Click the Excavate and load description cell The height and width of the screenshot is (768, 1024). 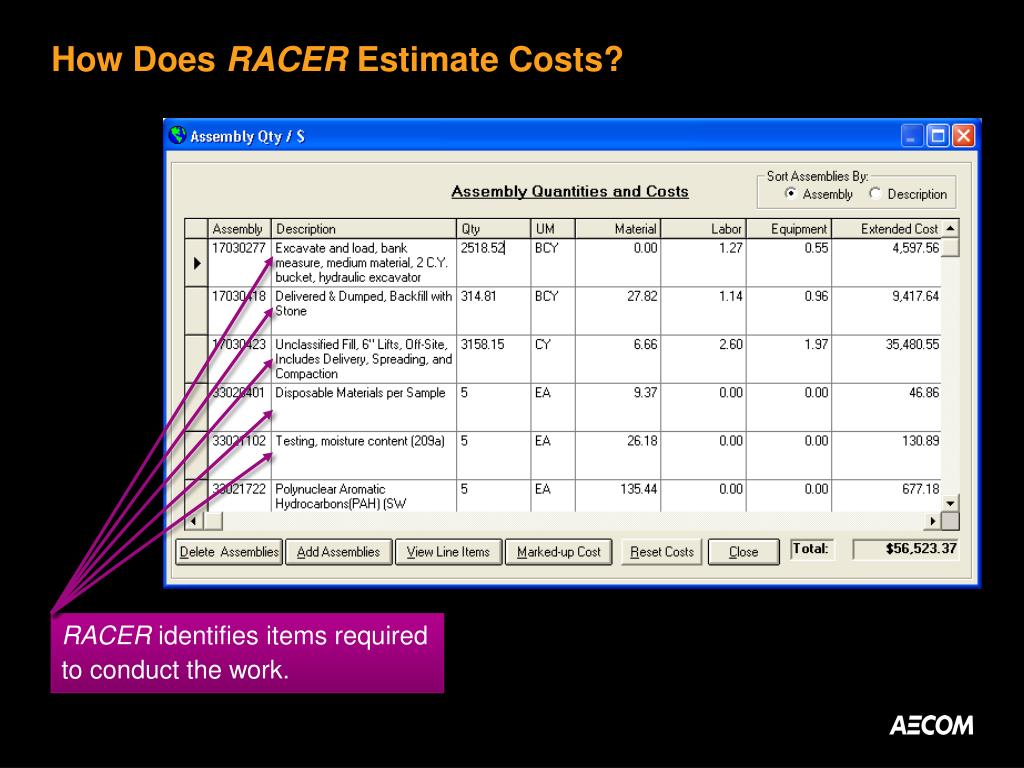click(364, 263)
